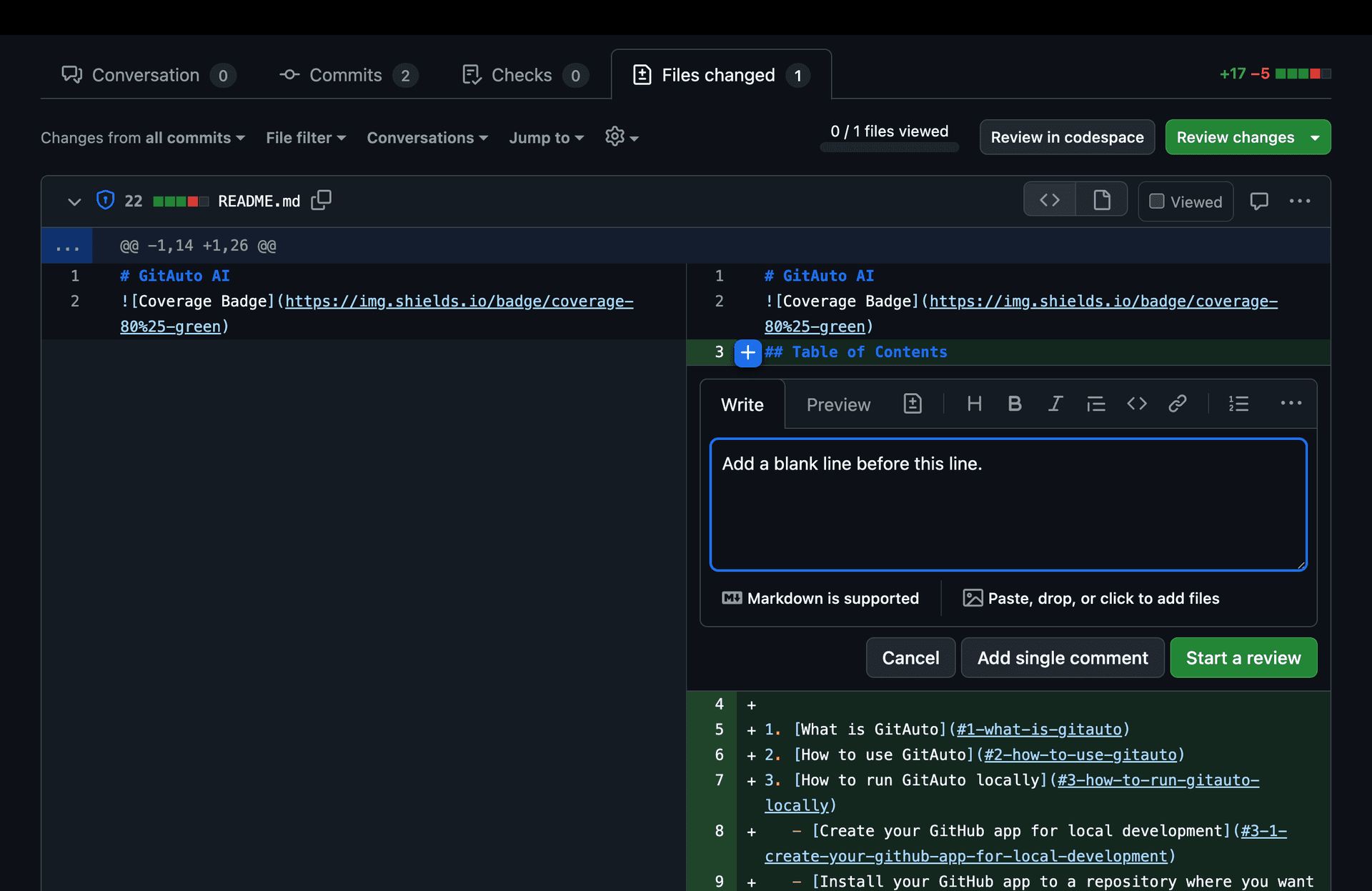Insert a code block in the comment
The width and height of the screenshot is (1372, 891).
1136,404
